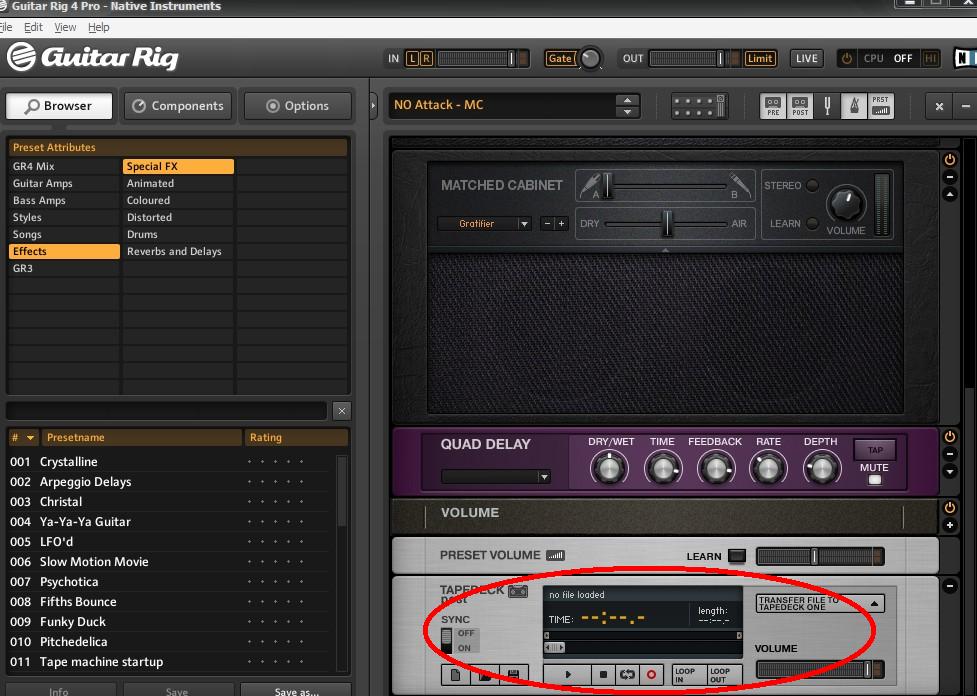Image resolution: width=977 pixels, height=696 pixels.
Task: Minimize the Matched Cabinet module
Action: 950,177
